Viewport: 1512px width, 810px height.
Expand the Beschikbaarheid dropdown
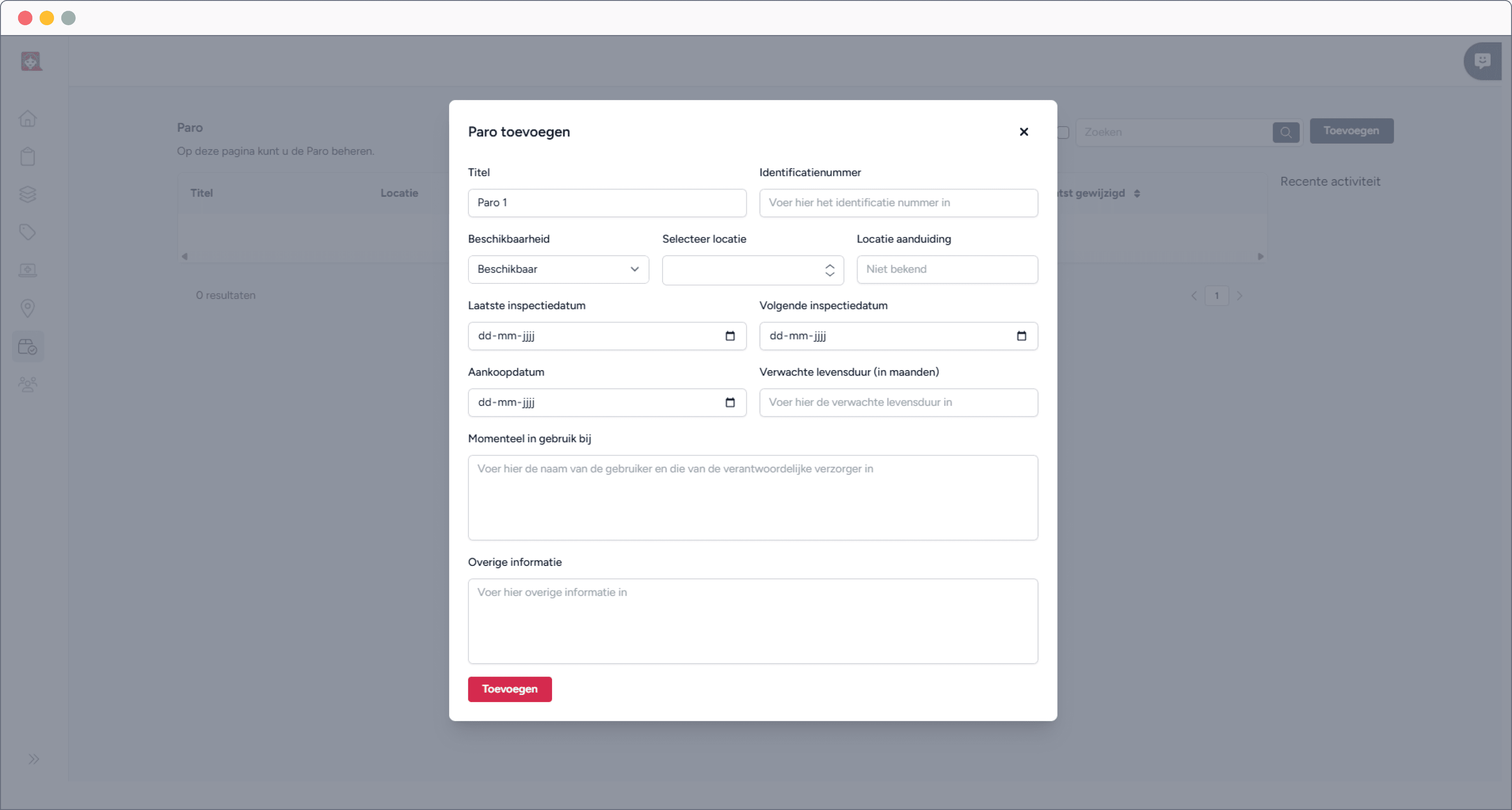(558, 269)
